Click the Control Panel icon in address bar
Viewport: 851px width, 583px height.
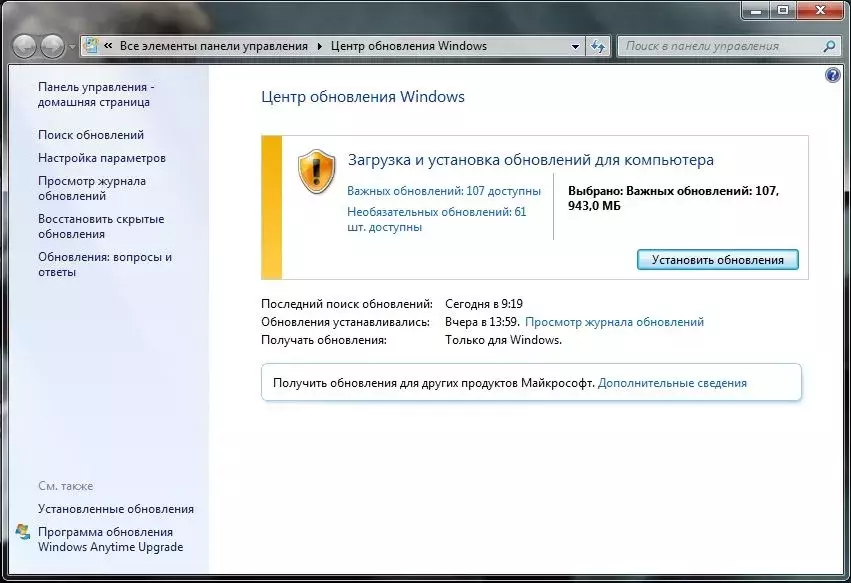click(91, 46)
